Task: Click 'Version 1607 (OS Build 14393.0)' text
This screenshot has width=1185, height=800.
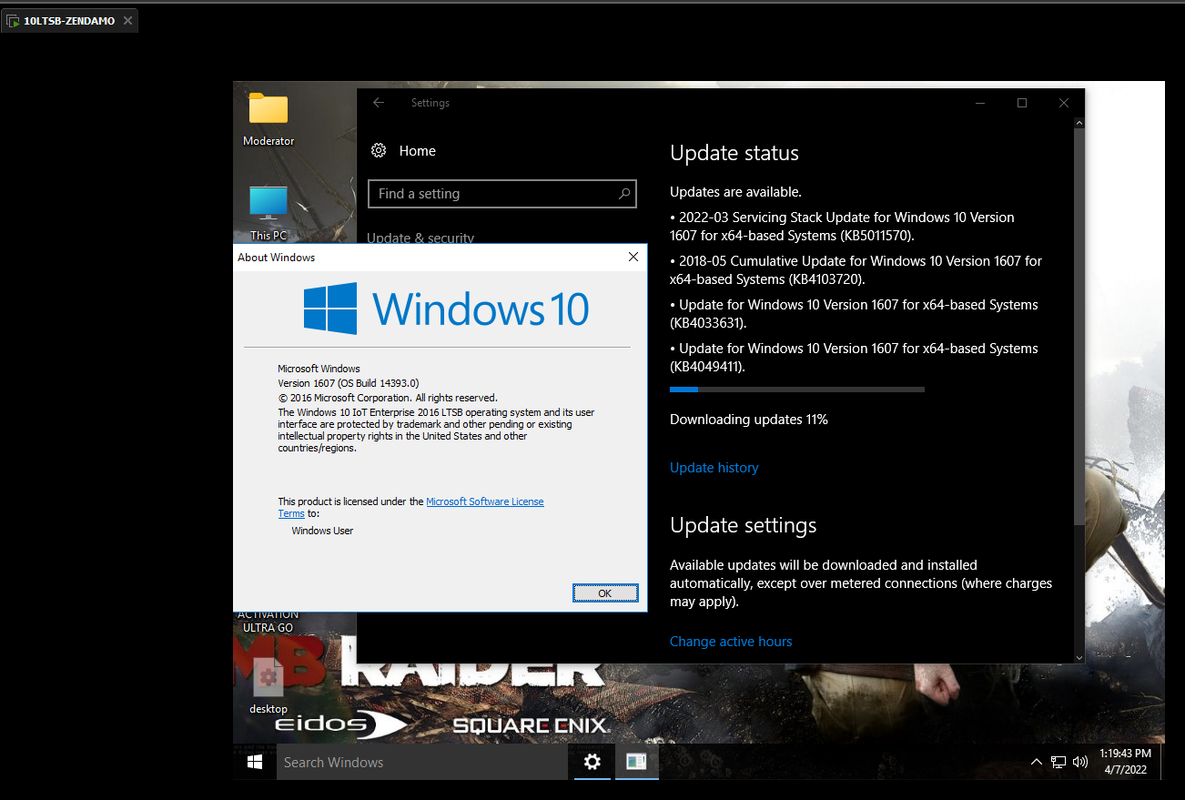Action: click(348, 383)
